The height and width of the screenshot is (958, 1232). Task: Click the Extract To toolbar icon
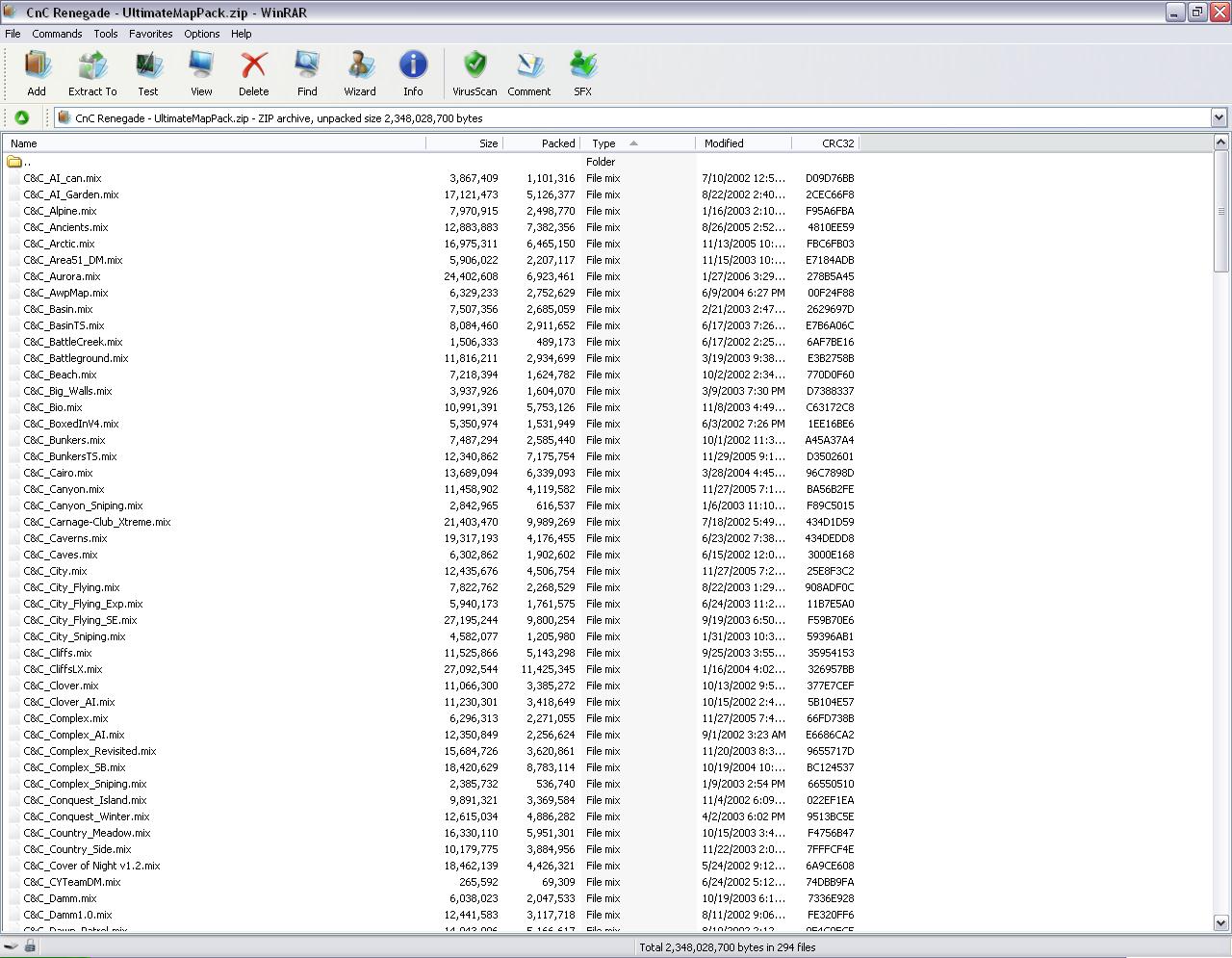click(92, 74)
